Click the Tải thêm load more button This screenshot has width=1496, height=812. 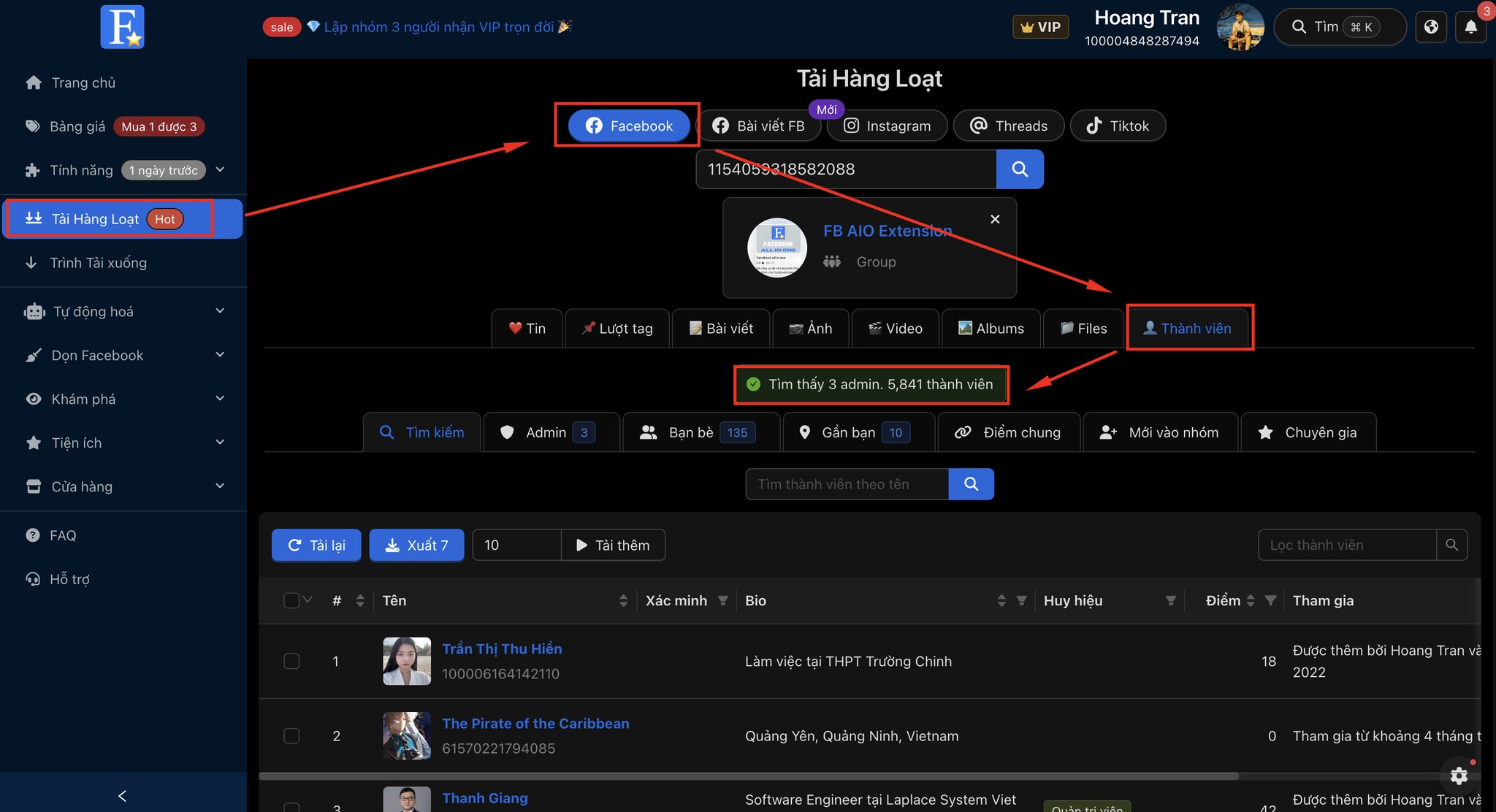(x=613, y=545)
